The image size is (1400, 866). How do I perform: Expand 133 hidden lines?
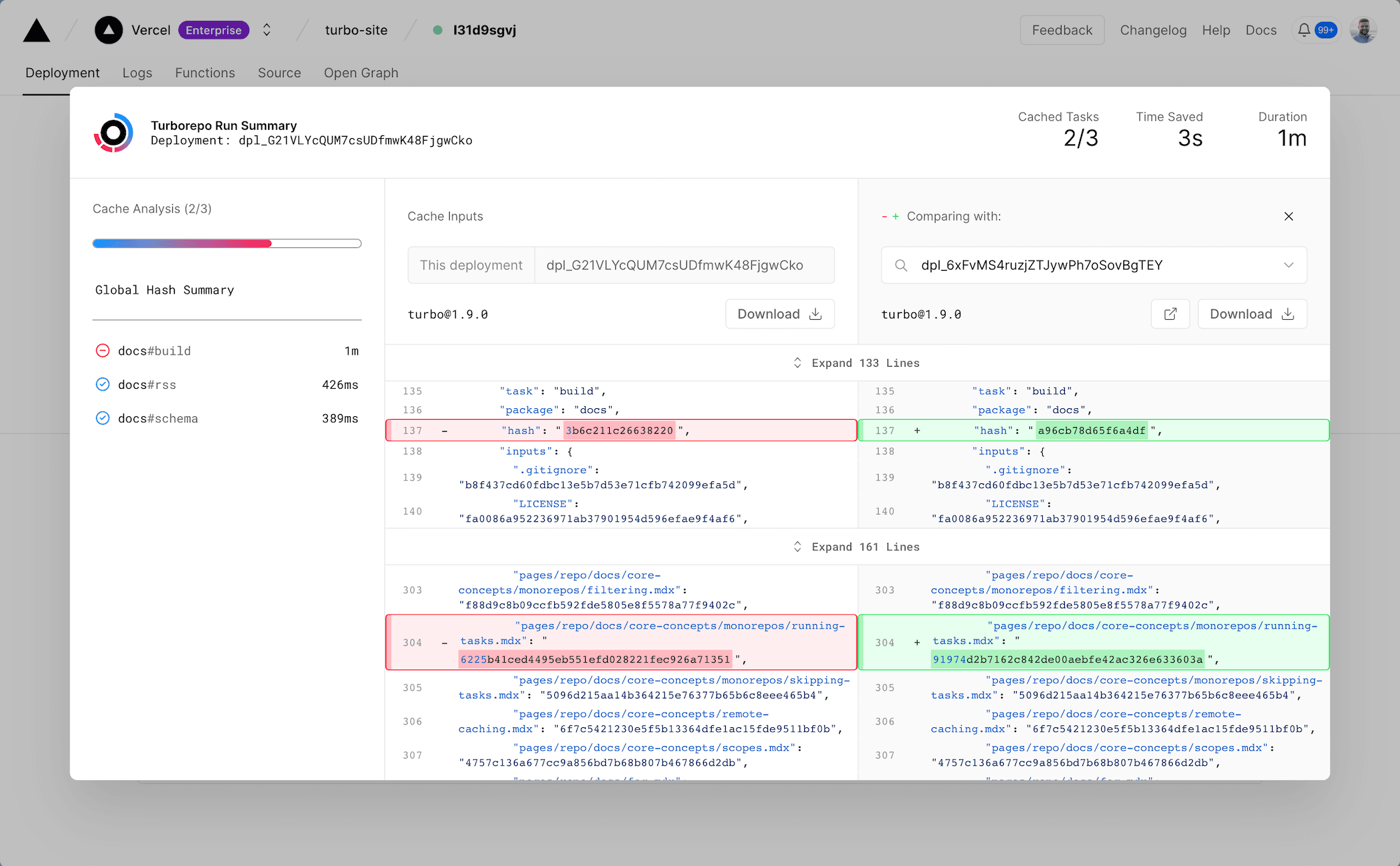click(857, 363)
